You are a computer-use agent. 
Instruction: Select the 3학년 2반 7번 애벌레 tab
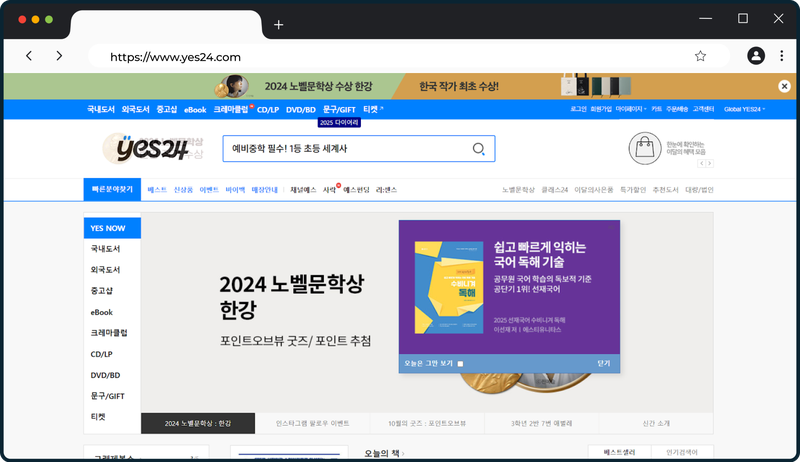point(541,423)
